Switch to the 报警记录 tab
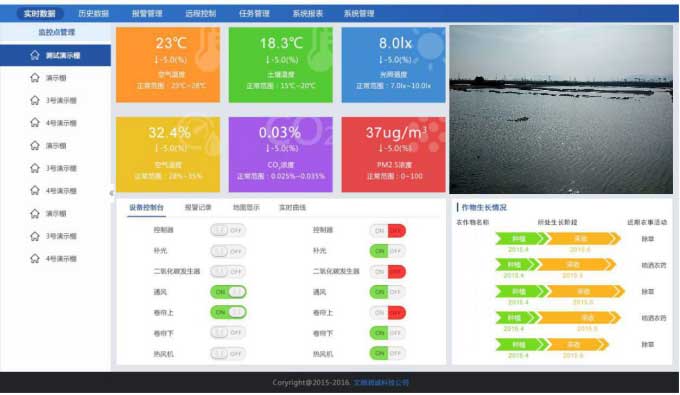 [x=198, y=207]
